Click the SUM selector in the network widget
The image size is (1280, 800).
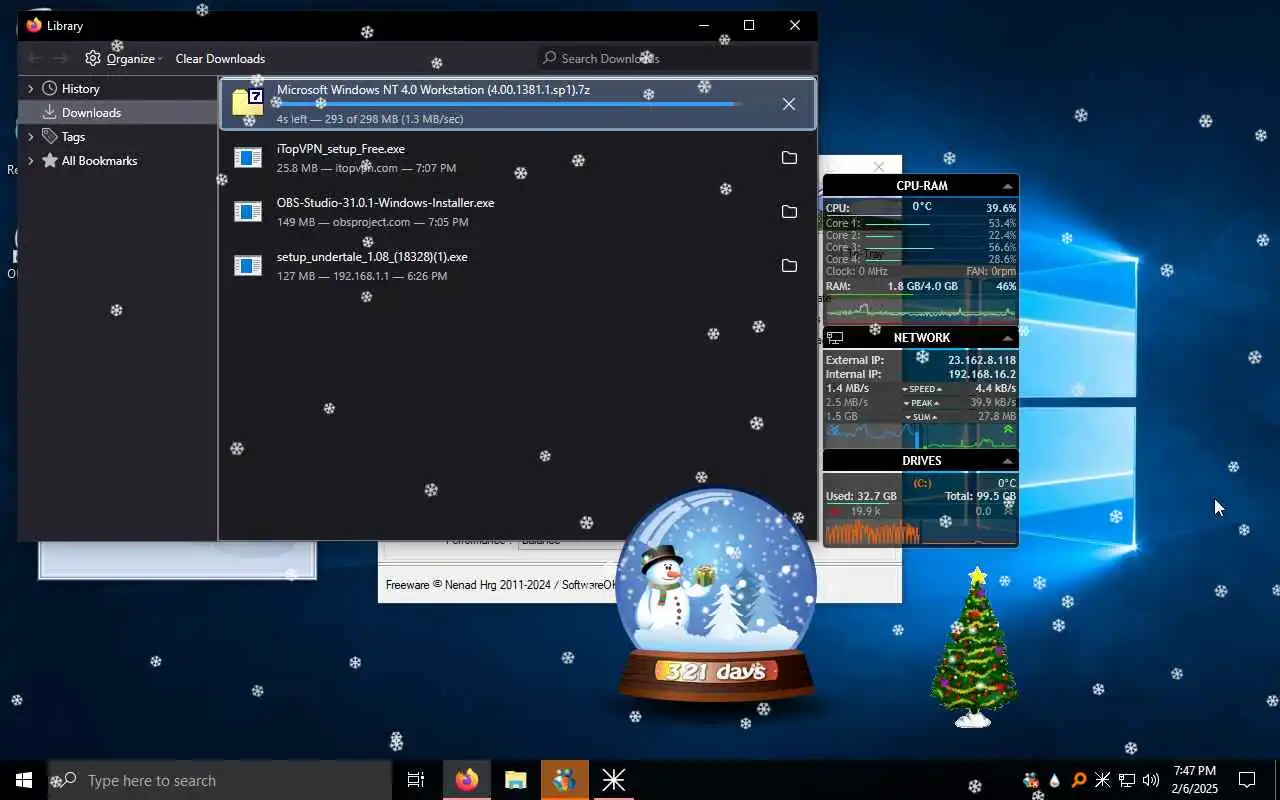point(922,417)
